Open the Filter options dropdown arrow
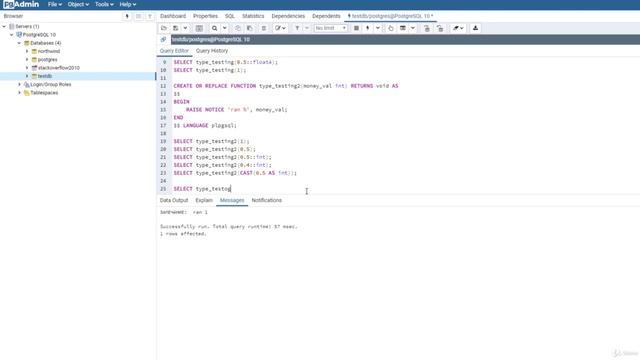640x360 pixels. point(307,28)
